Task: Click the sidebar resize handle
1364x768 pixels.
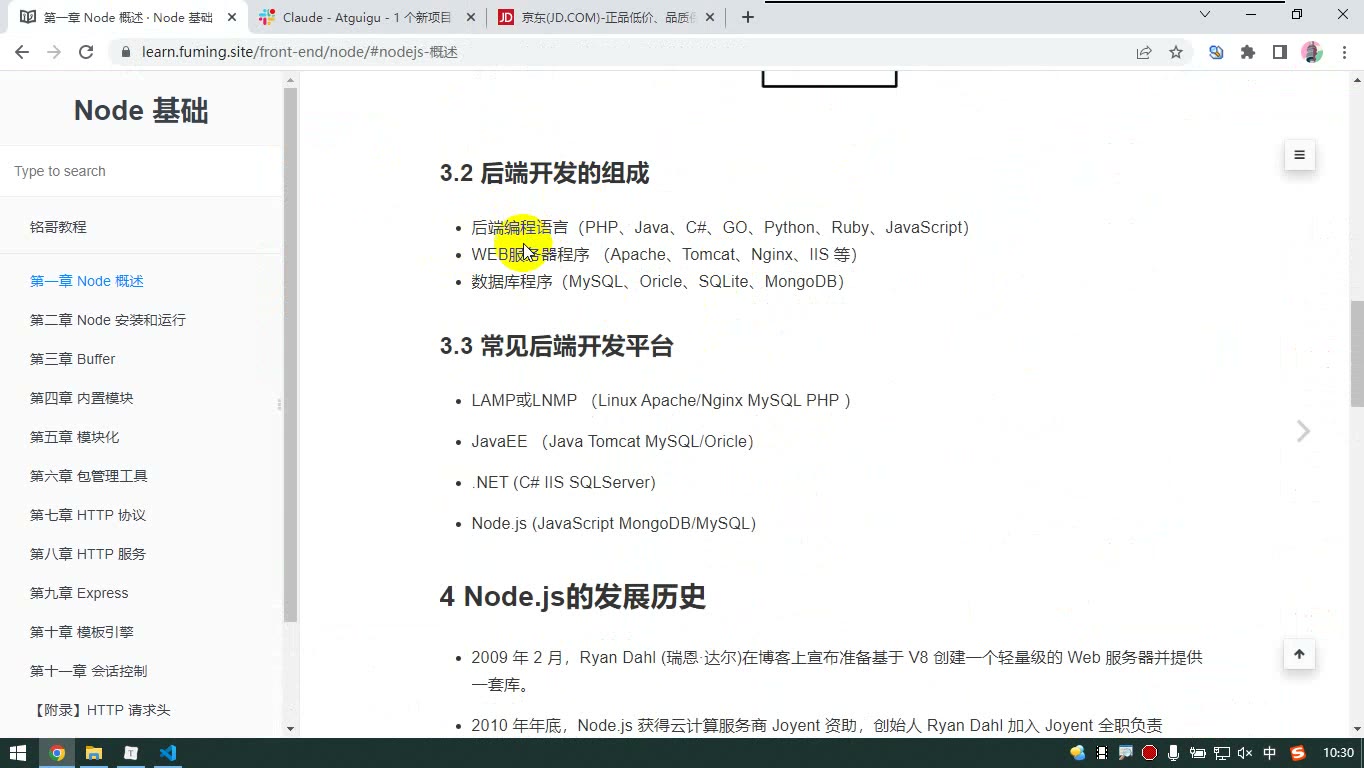Action: pyautogui.click(x=279, y=404)
